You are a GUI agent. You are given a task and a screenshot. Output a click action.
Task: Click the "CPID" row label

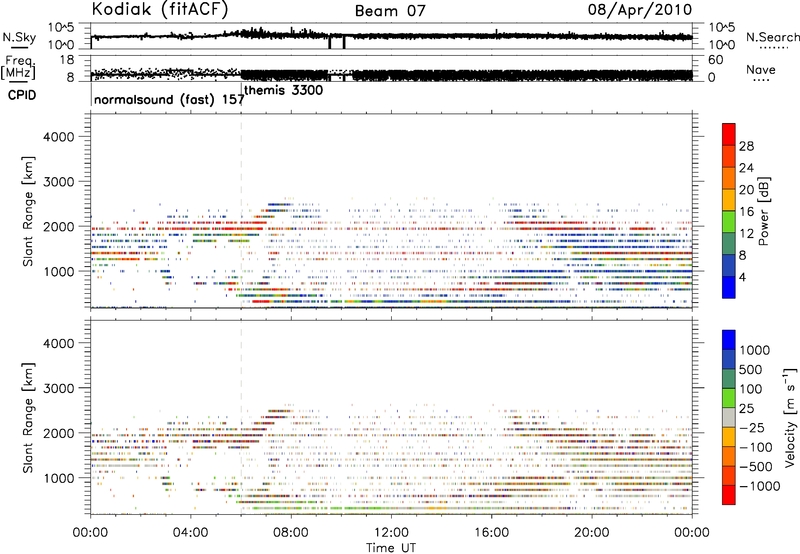[x=22, y=95]
